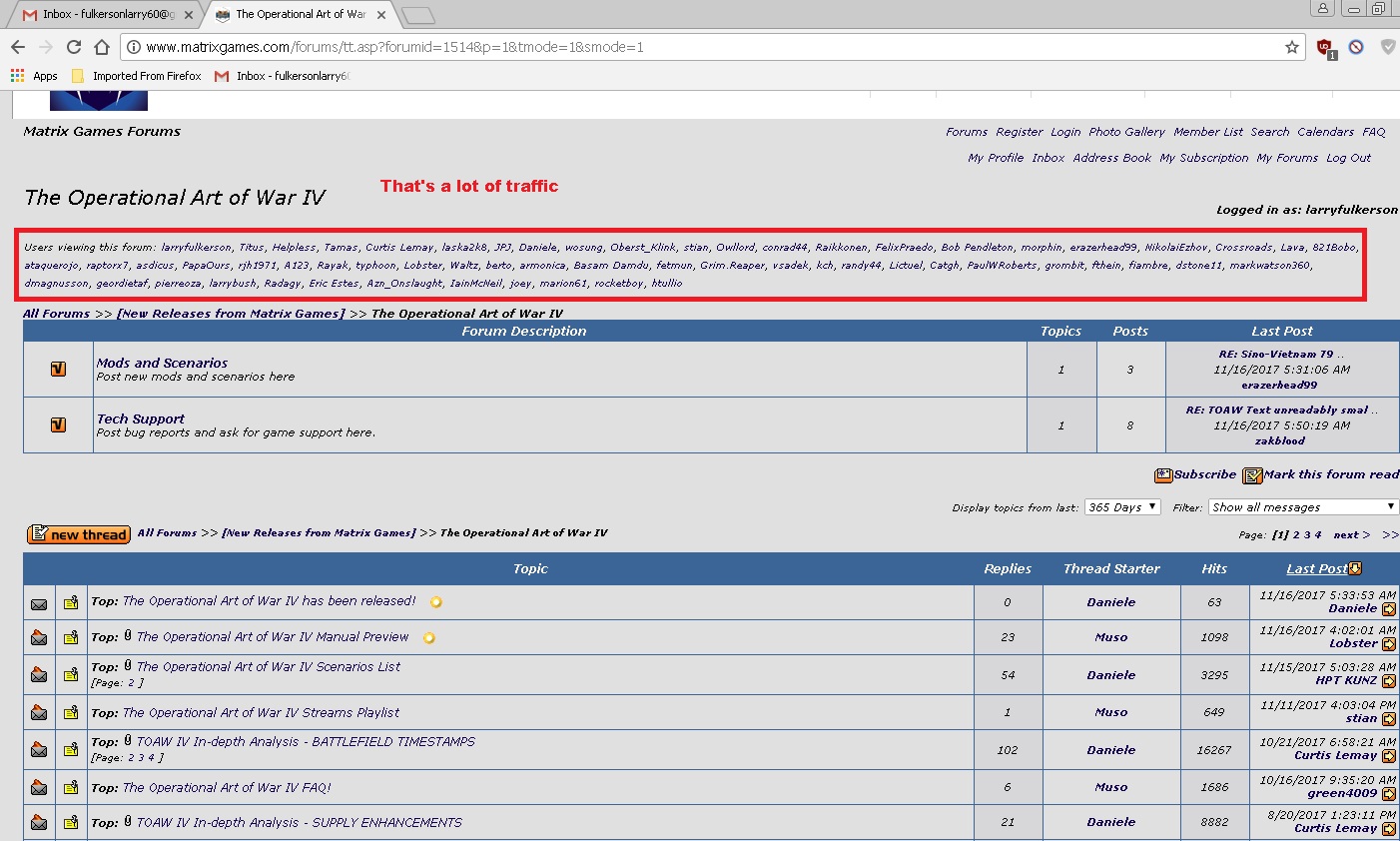Open Calendars navigation link
This screenshot has width=1400, height=841.
1325,132
